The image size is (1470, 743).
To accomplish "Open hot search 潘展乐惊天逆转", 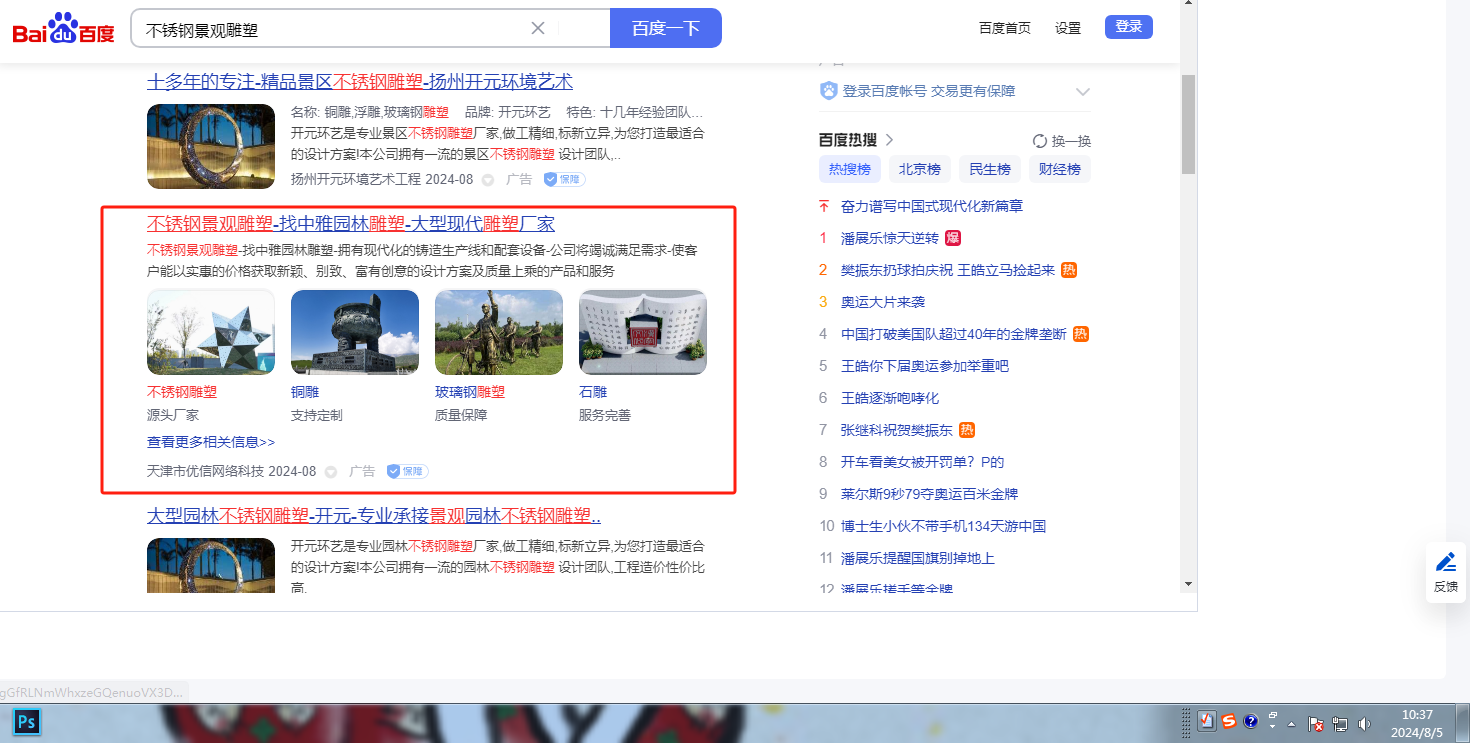I will coord(890,238).
